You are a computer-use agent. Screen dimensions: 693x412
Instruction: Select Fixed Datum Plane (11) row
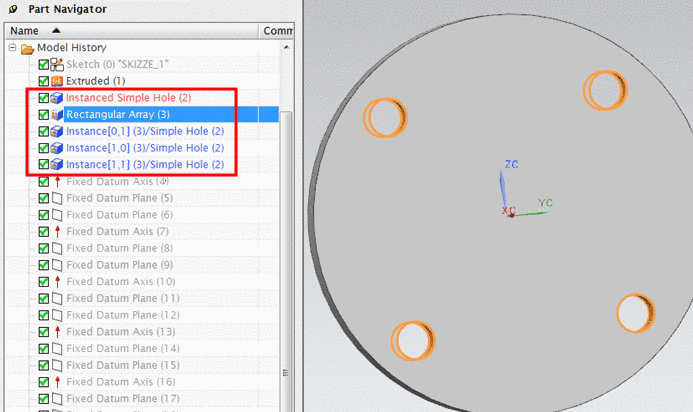pos(123,298)
